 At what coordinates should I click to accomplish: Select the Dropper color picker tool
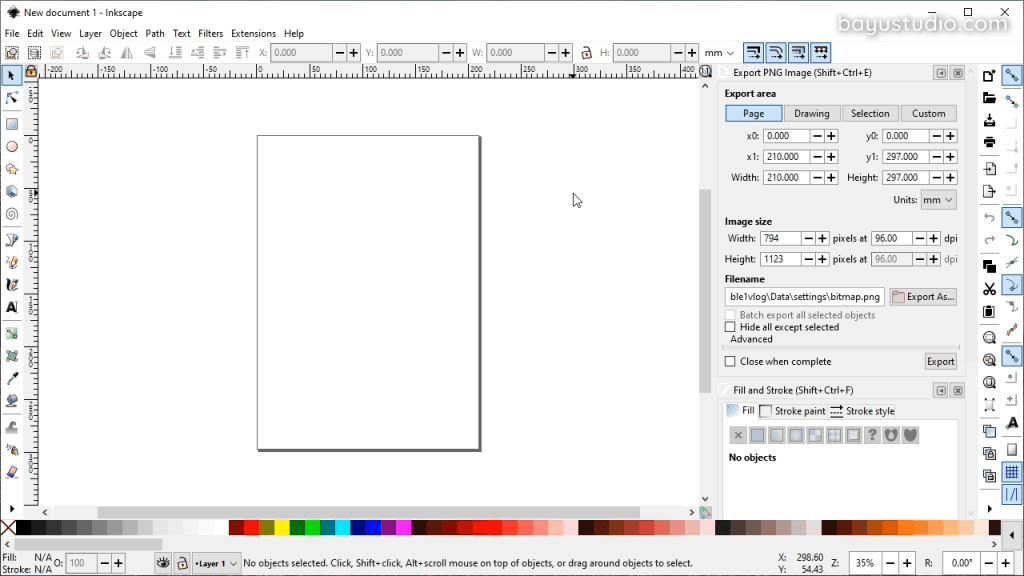point(12,379)
